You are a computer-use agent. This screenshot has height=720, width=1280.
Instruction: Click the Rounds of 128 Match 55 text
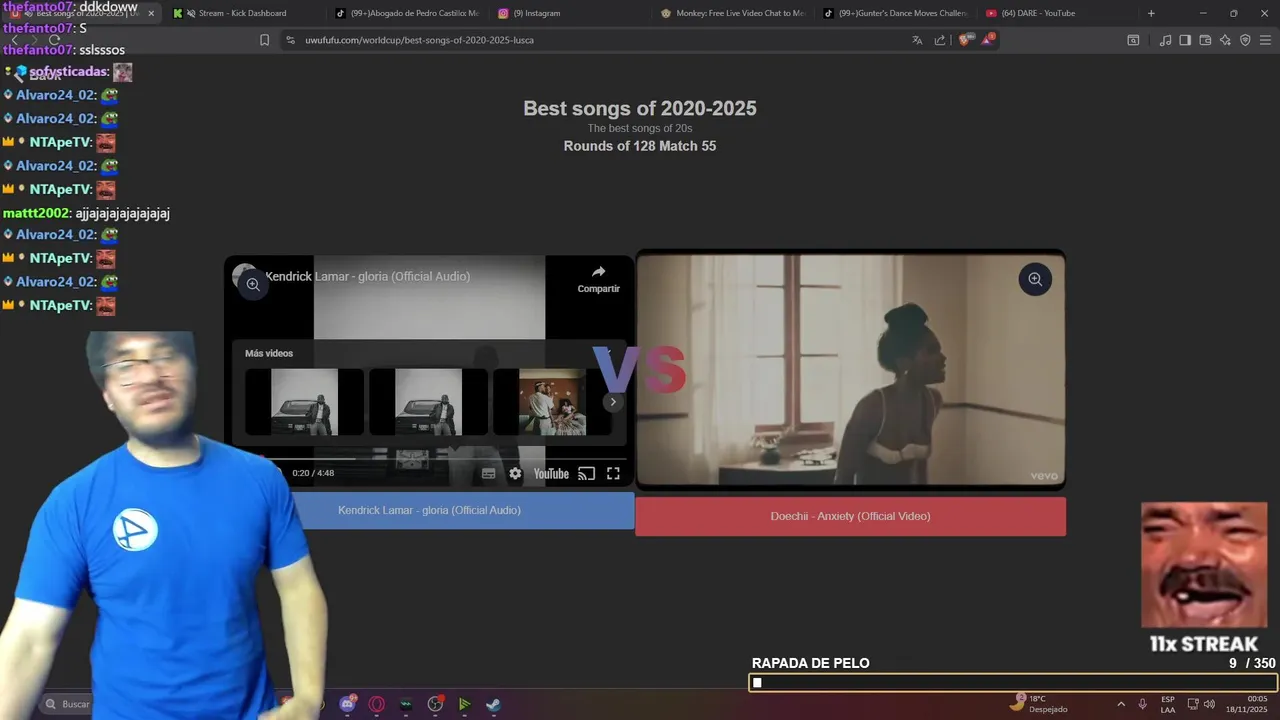tap(640, 146)
